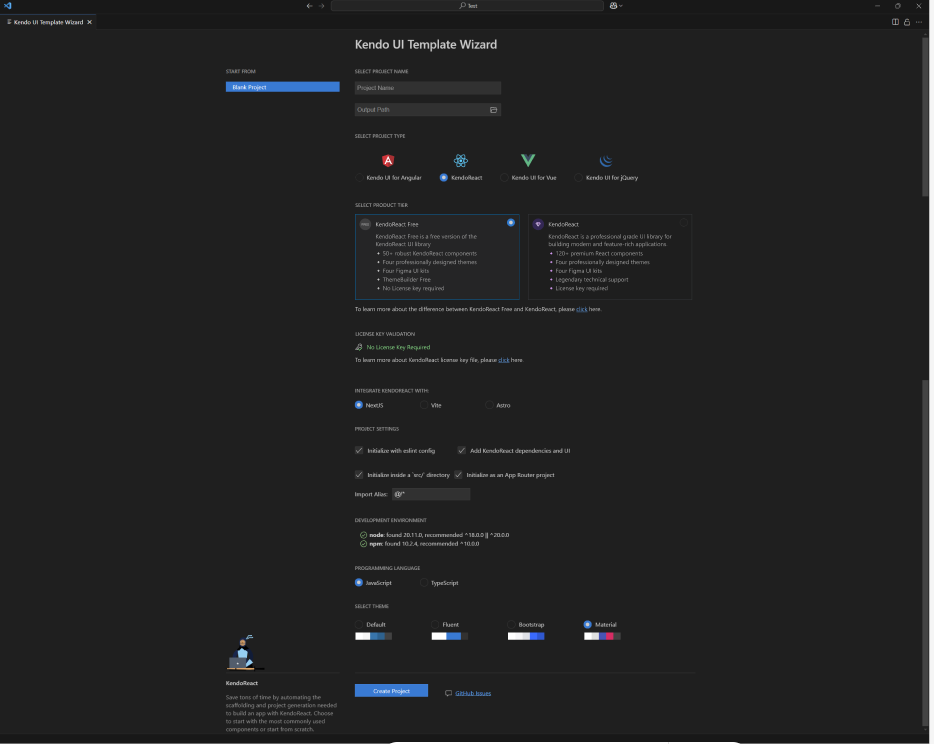Click the Fluent theme color swatch strip
Image resolution: width=934 pixels, height=744 pixels.
point(449,634)
